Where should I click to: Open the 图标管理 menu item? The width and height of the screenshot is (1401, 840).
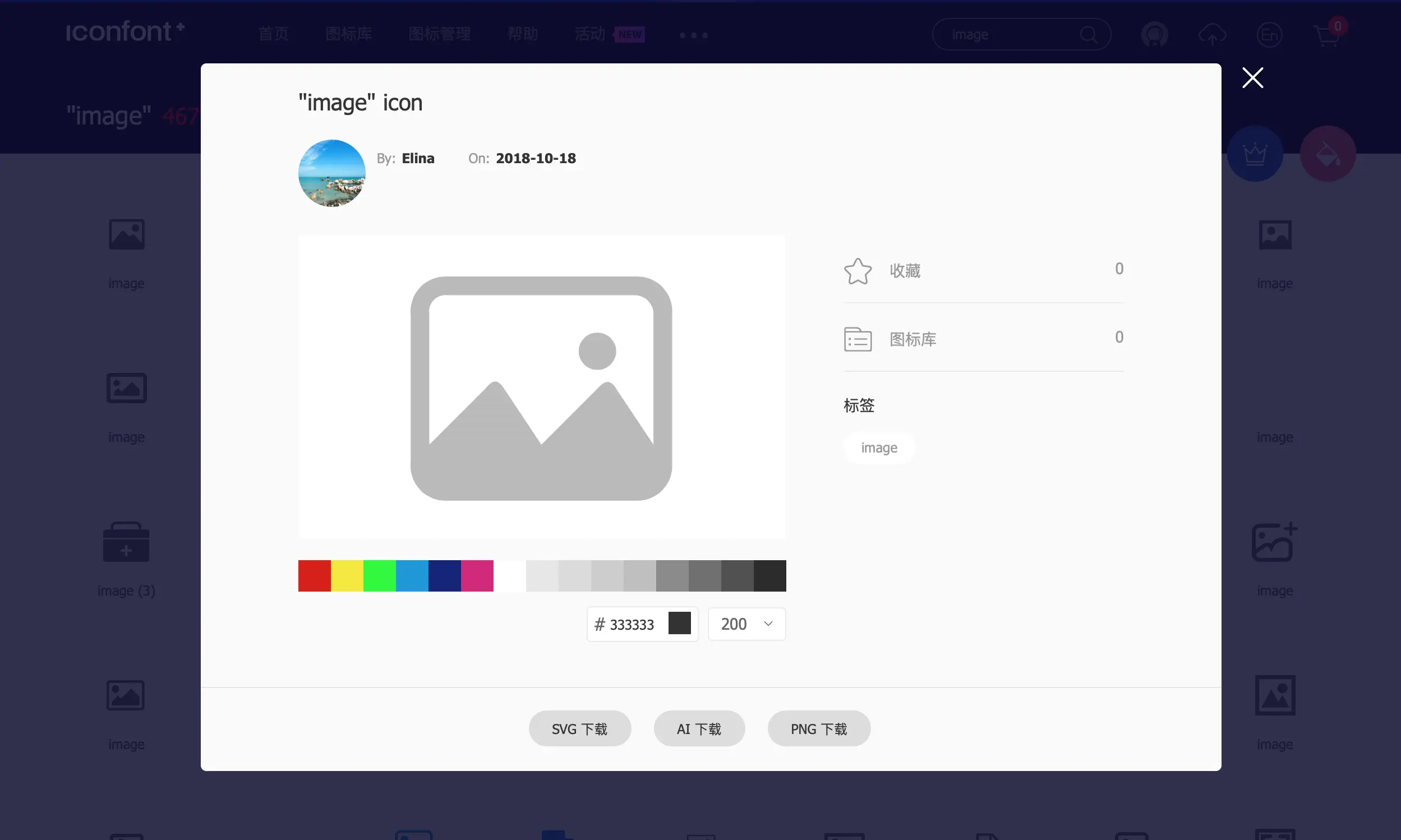click(x=439, y=34)
